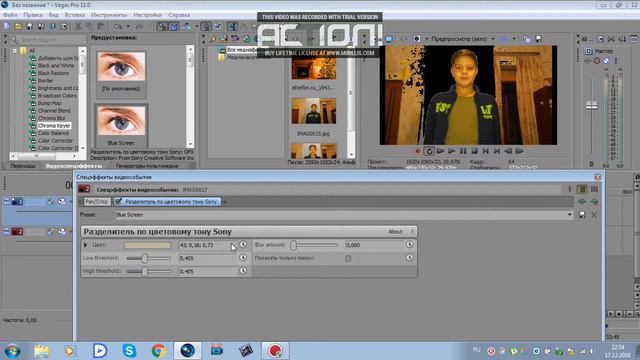Screen dimensions: 640x360
Task: Undo last action using toolbar arrow icon
Action: click(118, 27)
